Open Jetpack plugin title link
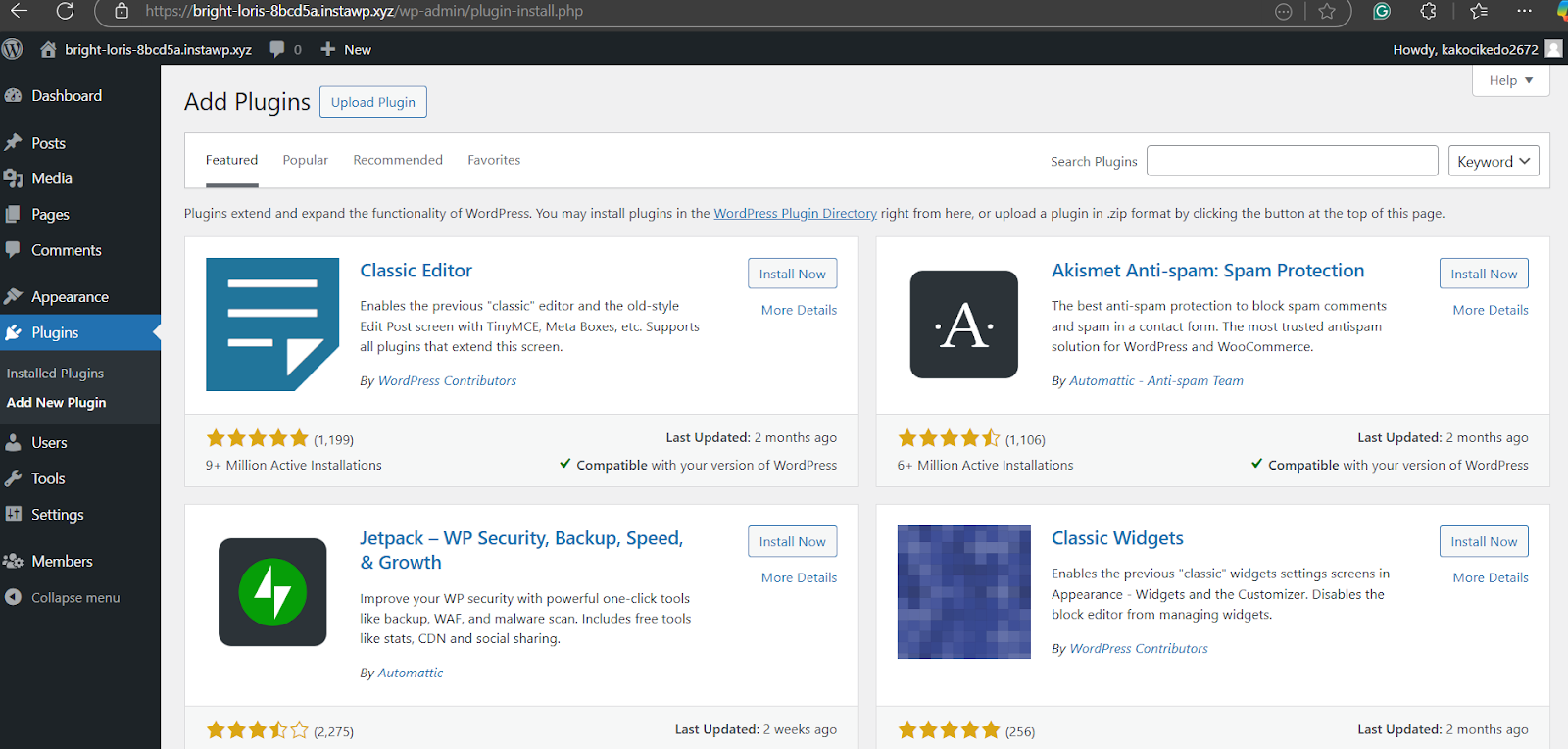This screenshot has height=749, width=1568. (x=521, y=550)
